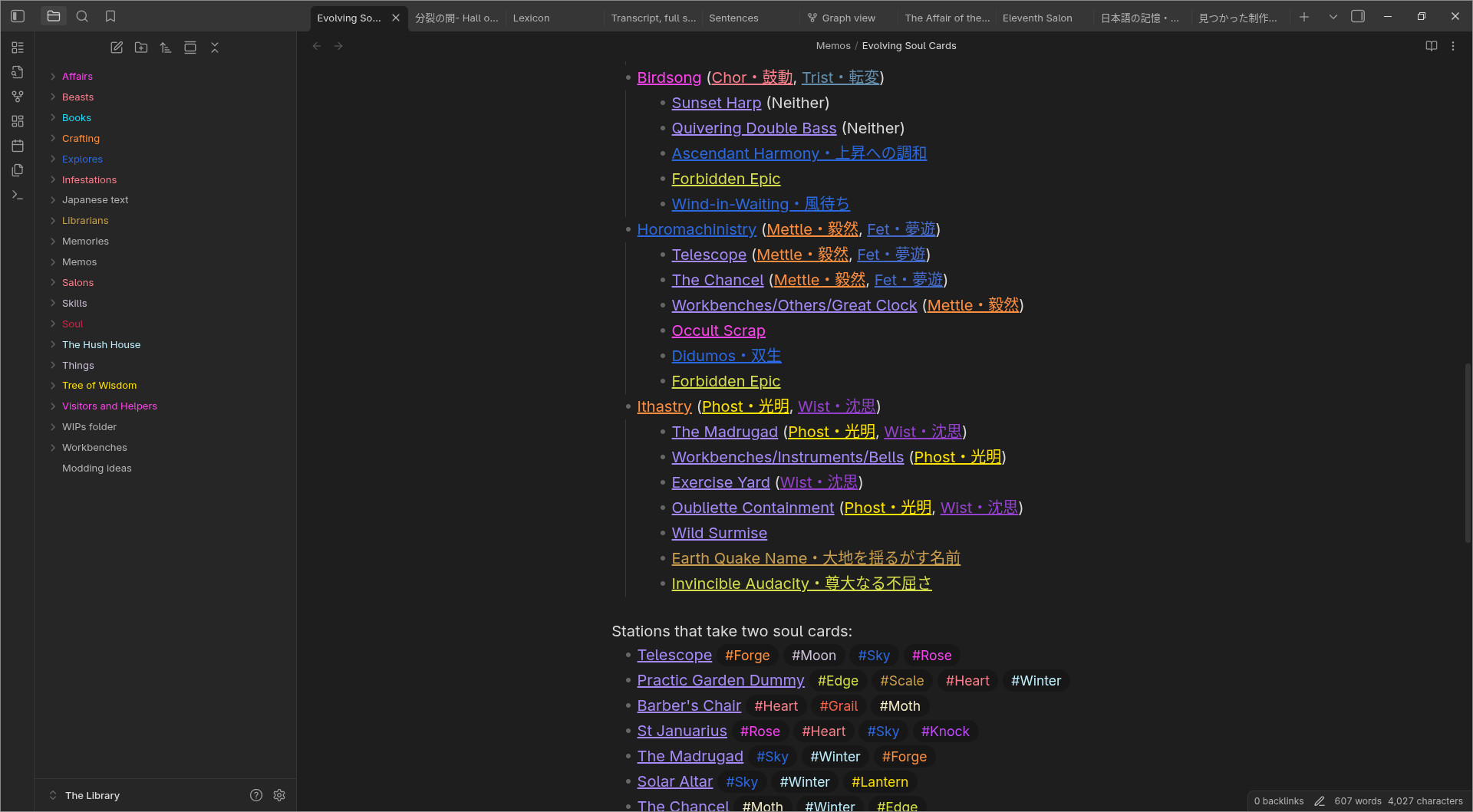Open the vault settings
This screenshot has width=1473, height=812.
click(279, 795)
